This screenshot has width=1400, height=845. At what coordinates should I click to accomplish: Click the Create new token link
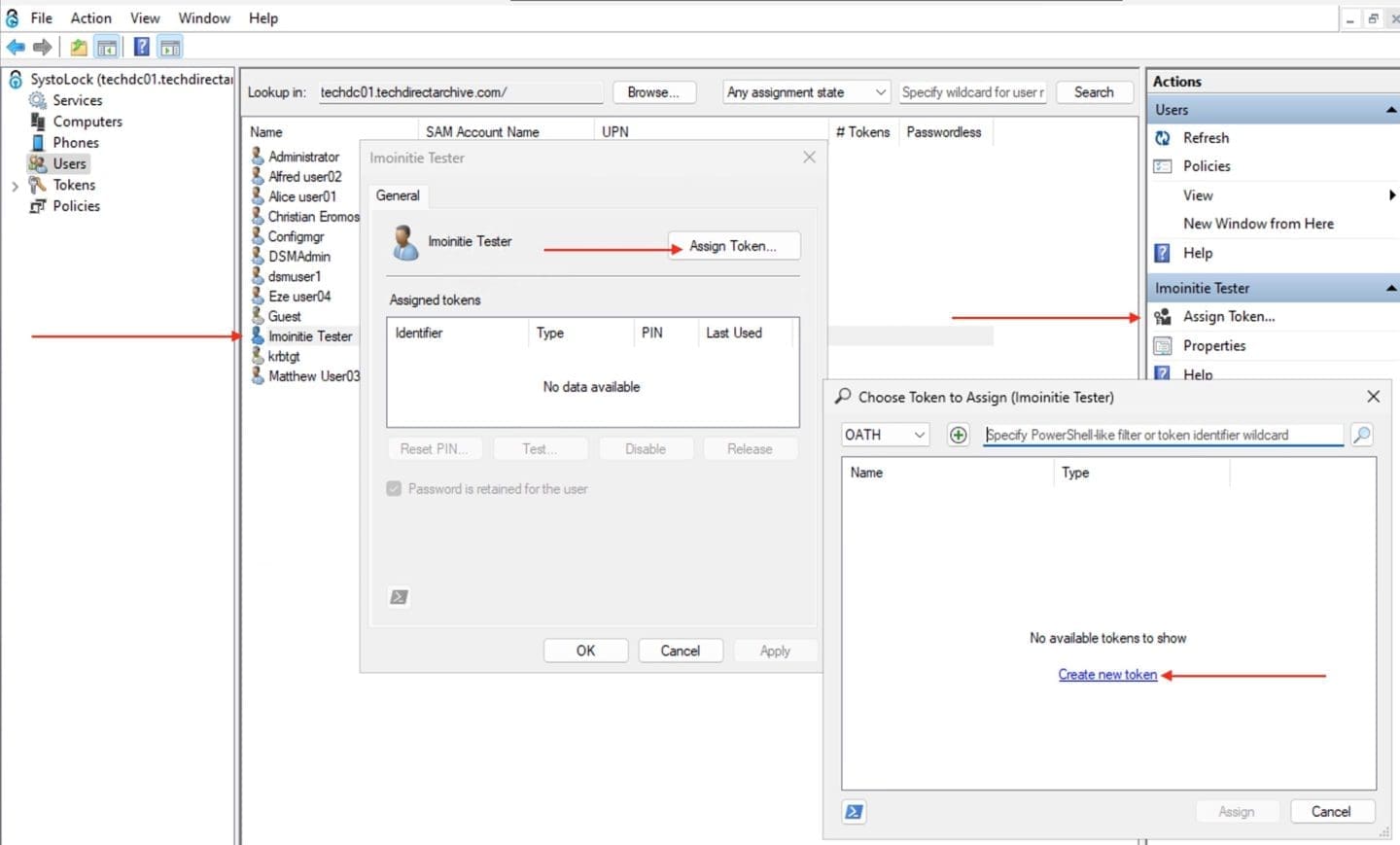tap(1107, 675)
